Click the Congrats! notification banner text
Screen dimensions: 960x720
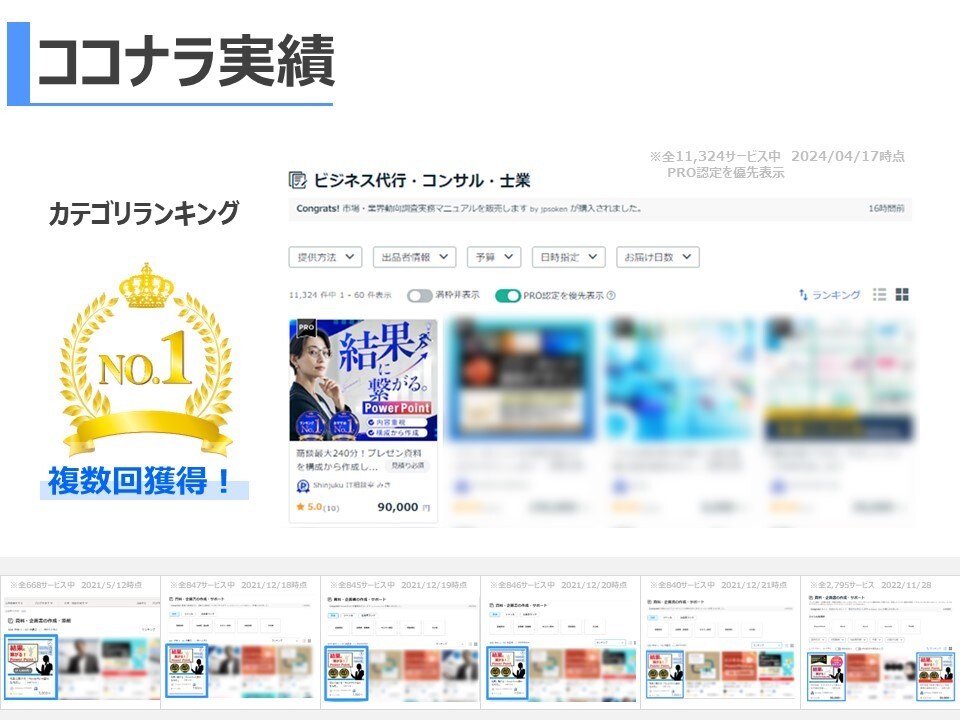[468, 208]
